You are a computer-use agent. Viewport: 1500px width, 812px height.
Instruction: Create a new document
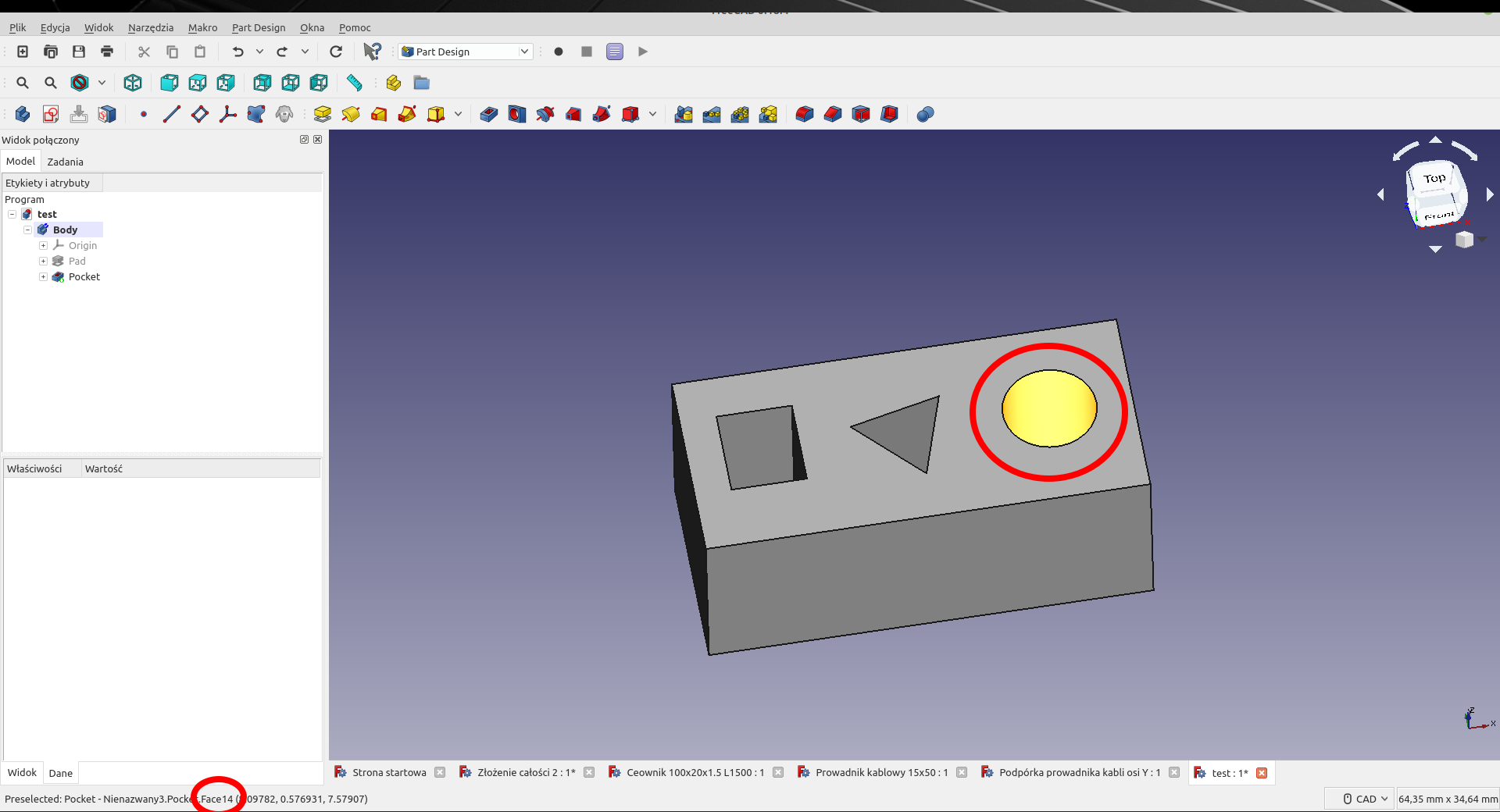23,52
